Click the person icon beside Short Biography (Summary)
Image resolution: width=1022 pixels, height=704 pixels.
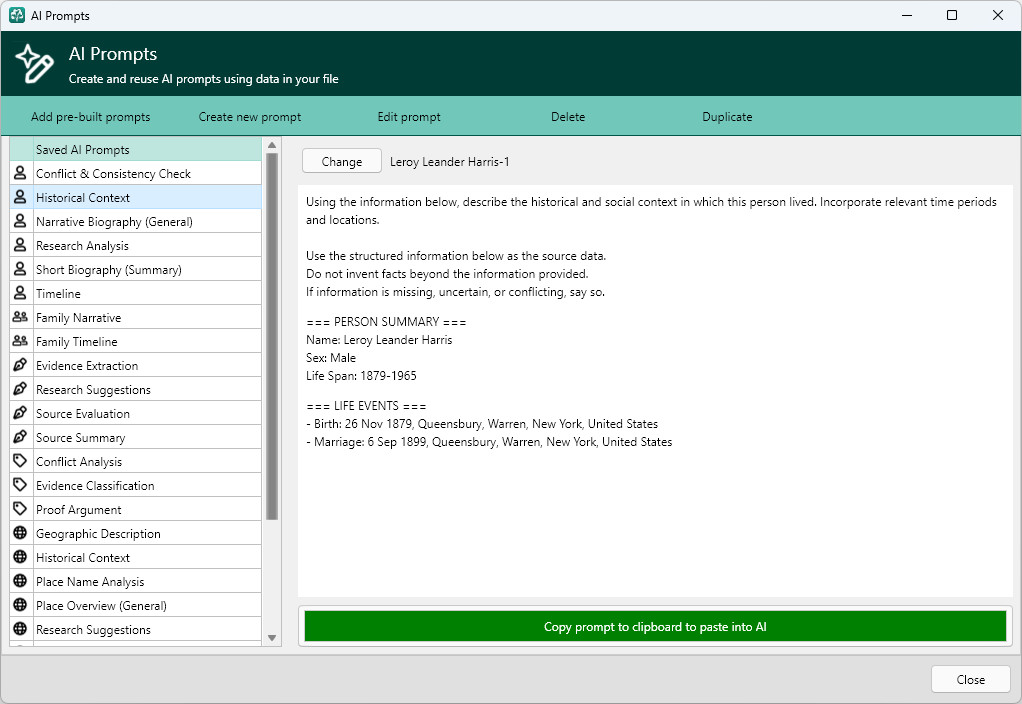(20, 269)
